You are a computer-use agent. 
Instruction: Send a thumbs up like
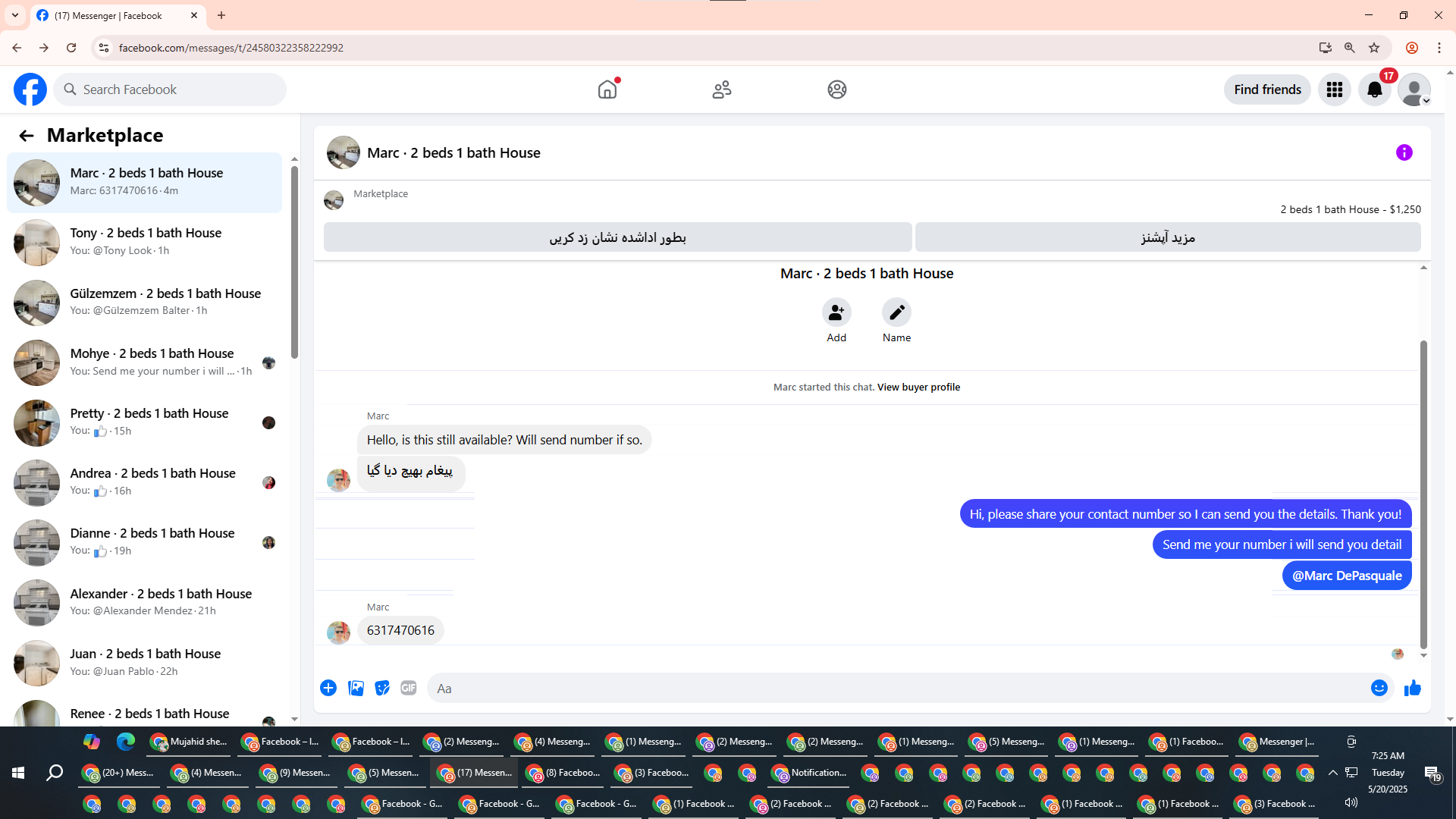click(x=1412, y=688)
